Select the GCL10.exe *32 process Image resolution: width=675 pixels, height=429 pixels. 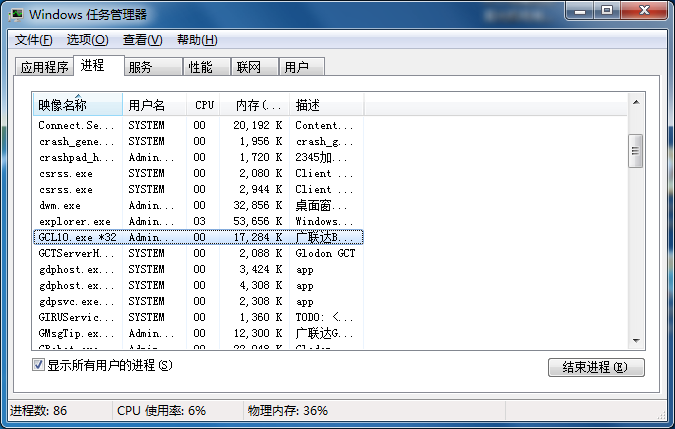(198, 237)
